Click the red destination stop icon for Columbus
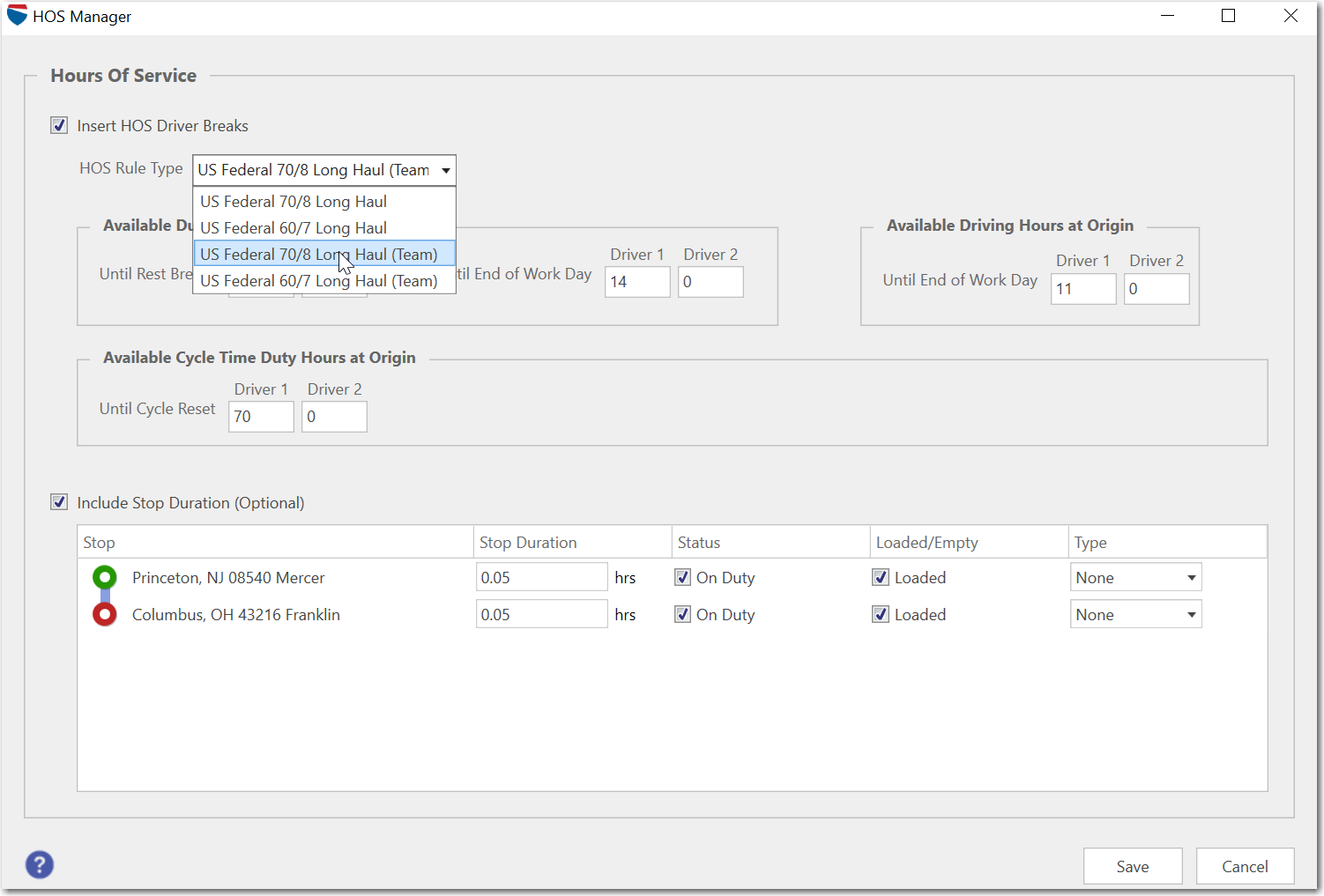Viewport: 1324px width, 896px height. (x=105, y=615)
